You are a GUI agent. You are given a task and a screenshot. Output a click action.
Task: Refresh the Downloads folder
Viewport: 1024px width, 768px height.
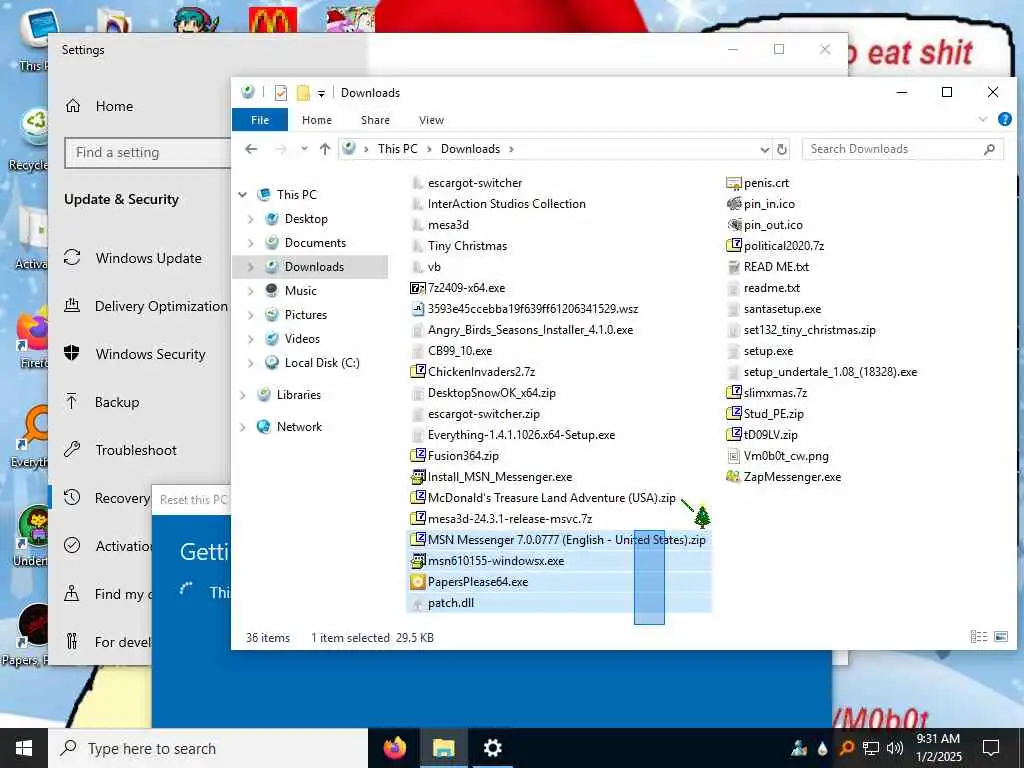[x=782, y=150]
